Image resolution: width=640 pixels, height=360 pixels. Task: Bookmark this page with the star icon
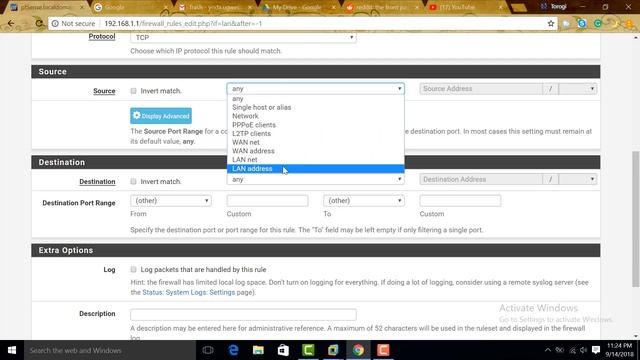(551, 24)
